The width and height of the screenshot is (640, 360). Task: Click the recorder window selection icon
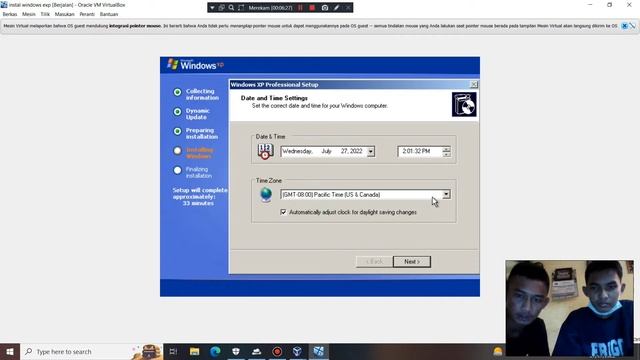[222, 8]
